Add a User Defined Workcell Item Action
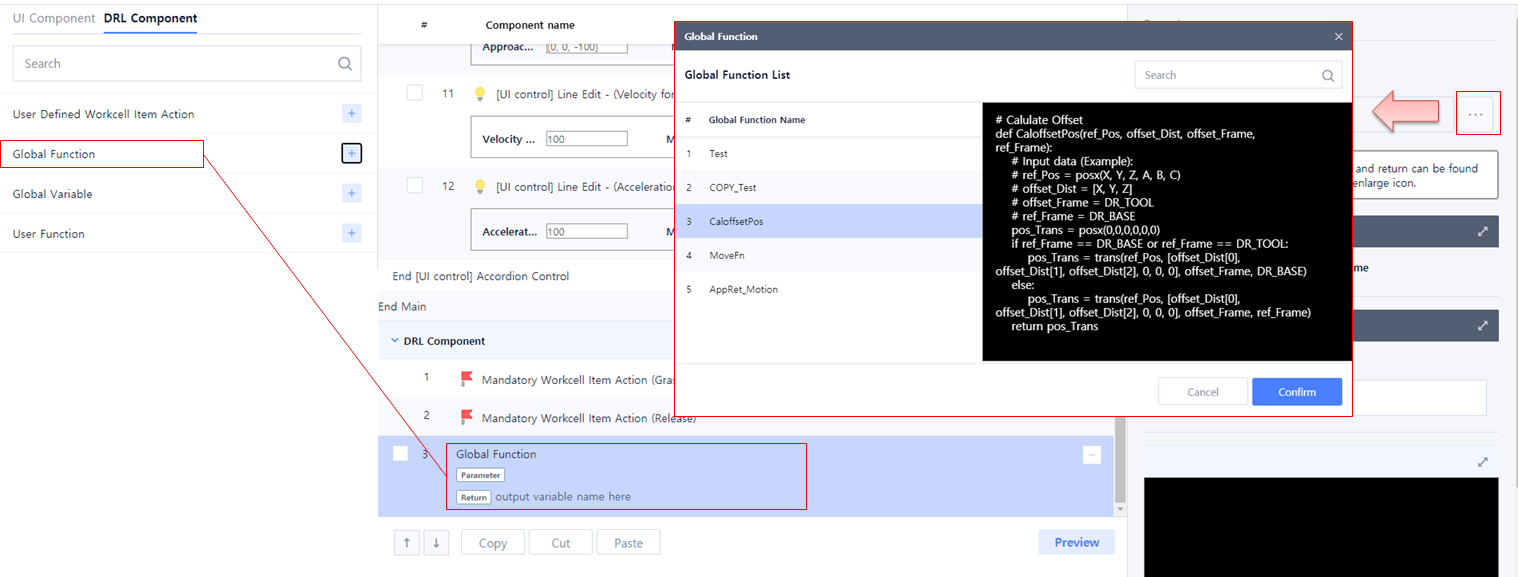The width and height of the screenshot is (1518, 577). pos(351,114)
